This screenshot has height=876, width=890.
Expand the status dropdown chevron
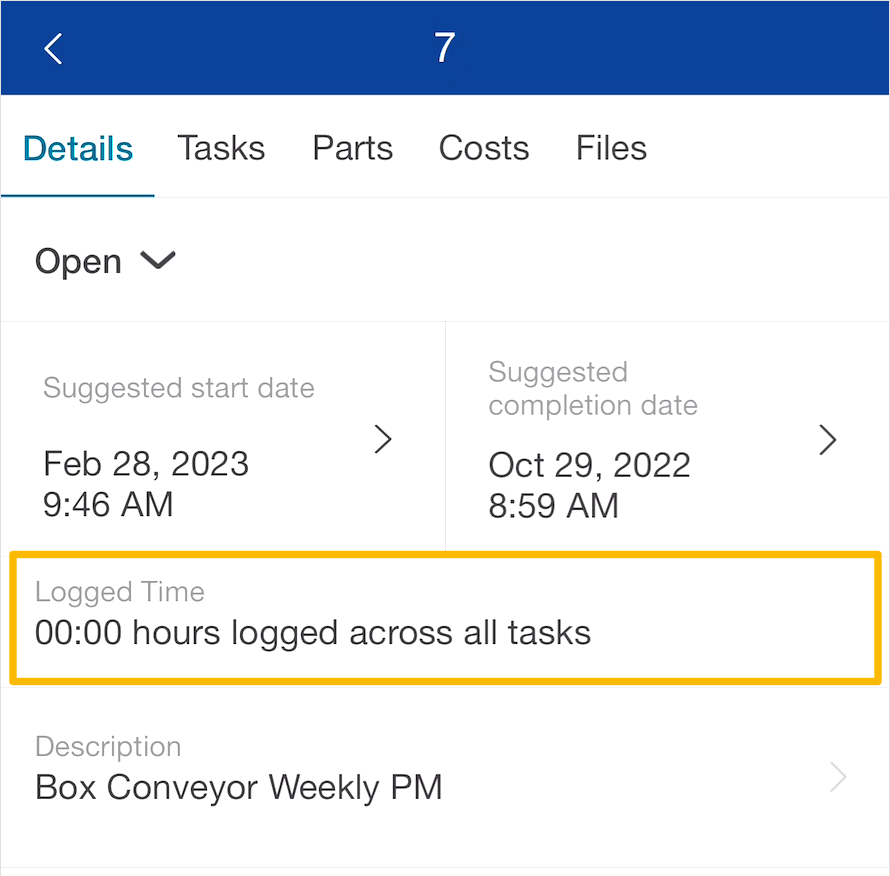click(x=158, y=261)
